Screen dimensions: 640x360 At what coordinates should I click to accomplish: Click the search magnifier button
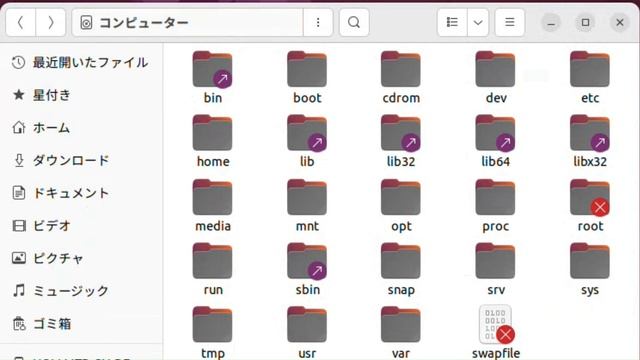[354, 22]
